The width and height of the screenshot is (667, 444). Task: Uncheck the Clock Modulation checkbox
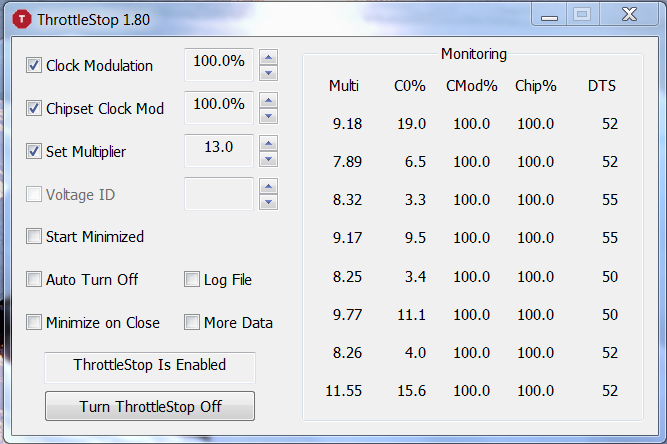[x=34, y=65]
